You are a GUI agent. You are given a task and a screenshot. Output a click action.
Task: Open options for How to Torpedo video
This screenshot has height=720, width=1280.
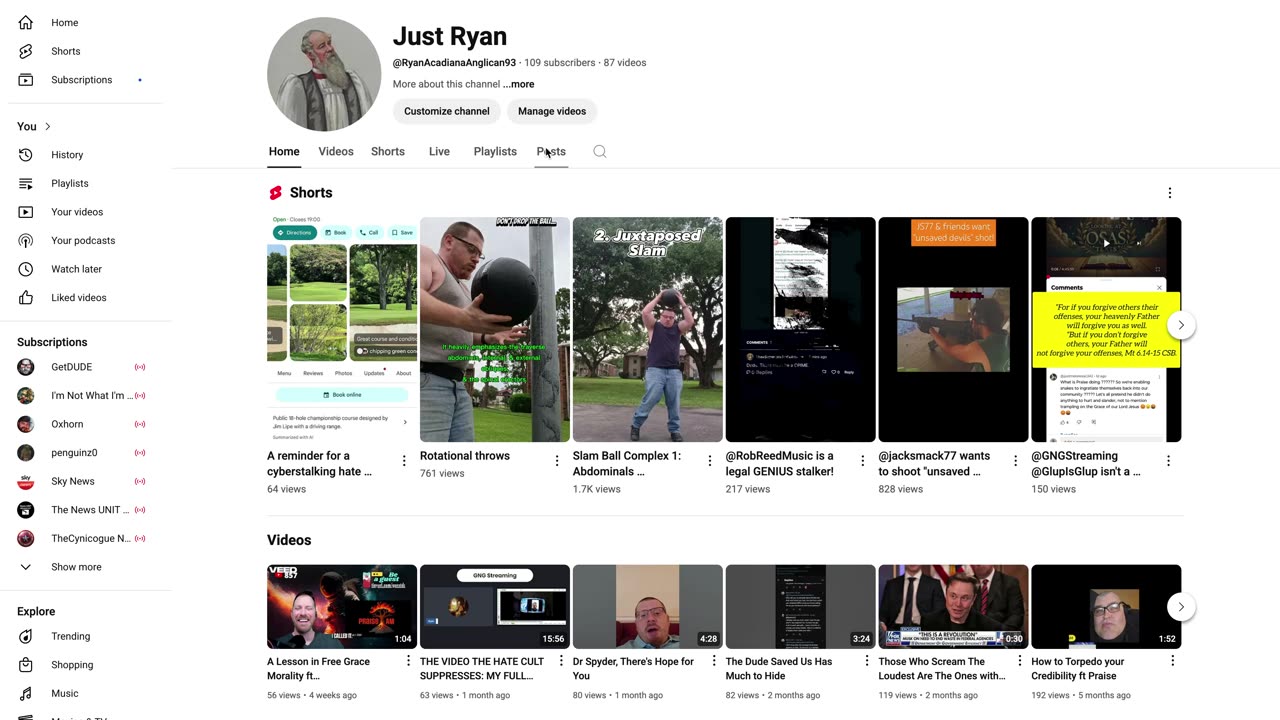(x=1173, y=661)
